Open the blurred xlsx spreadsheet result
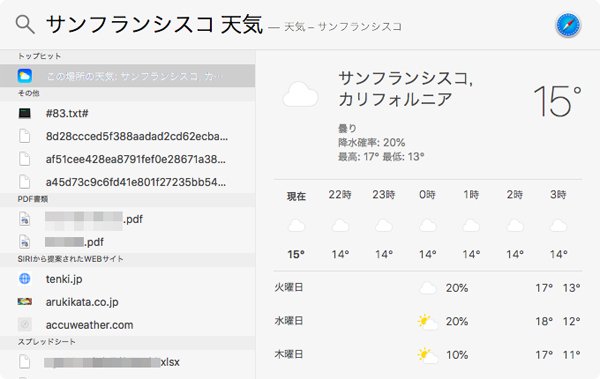Viewport: 600px width, 379px height. pos(127,362)
